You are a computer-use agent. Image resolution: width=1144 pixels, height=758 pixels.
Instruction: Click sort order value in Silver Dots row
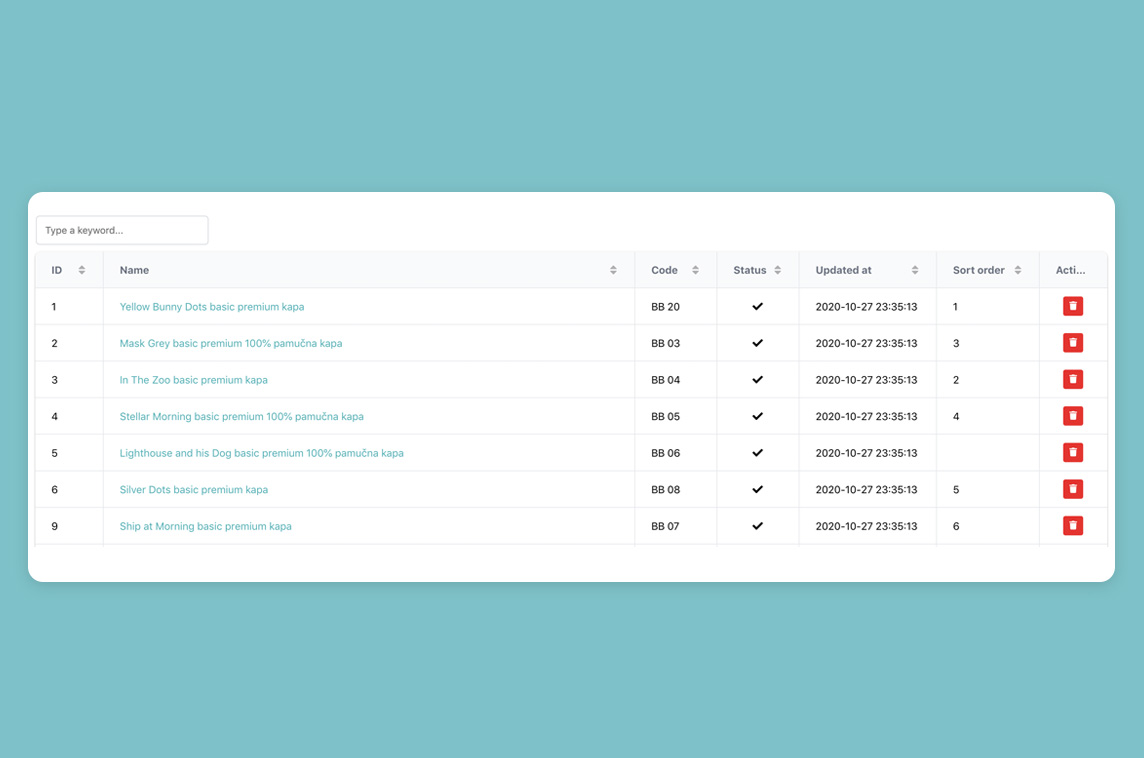pos(956,489)
